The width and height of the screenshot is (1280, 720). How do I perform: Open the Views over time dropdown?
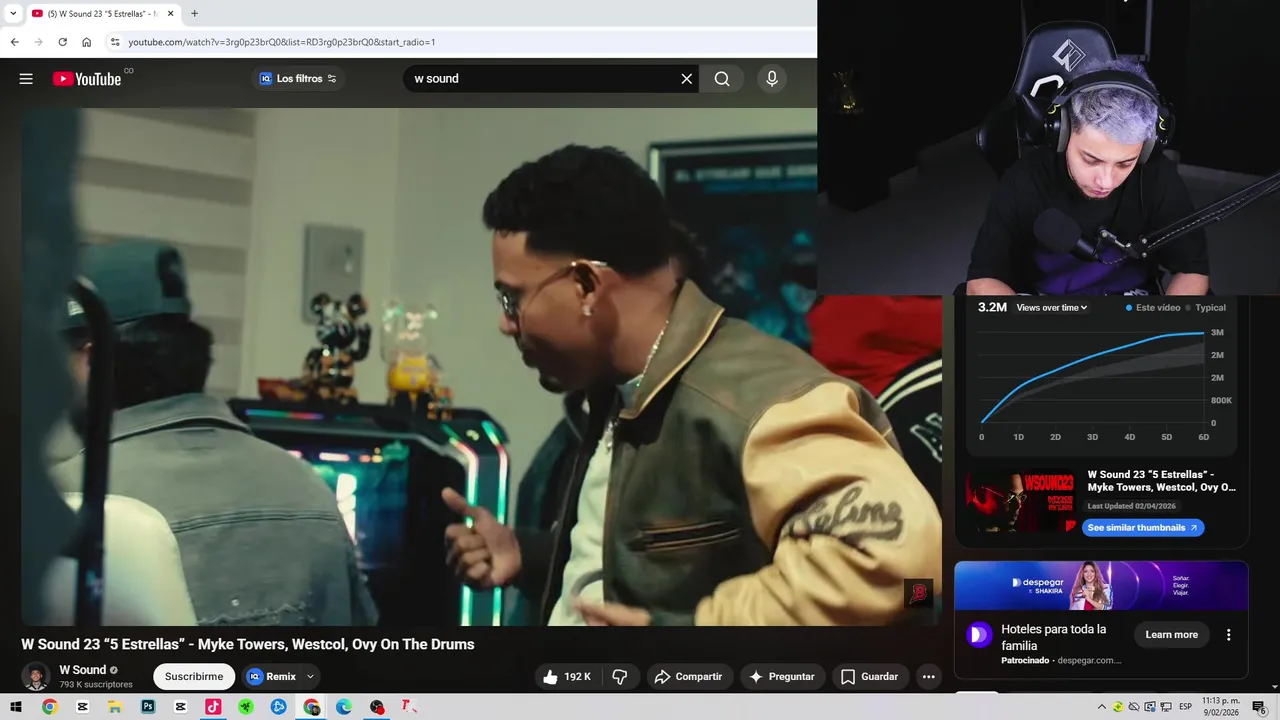point(1051,308)
